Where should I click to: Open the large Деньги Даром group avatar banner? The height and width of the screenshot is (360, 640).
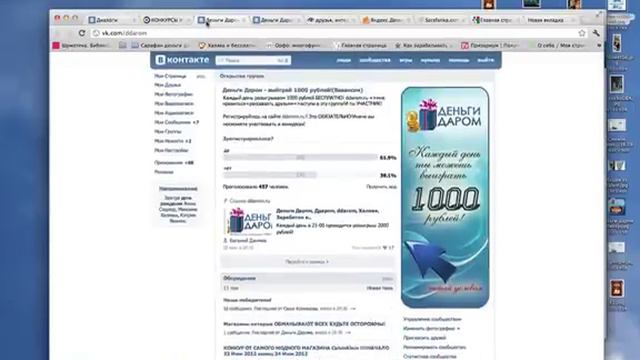(445, 198)
